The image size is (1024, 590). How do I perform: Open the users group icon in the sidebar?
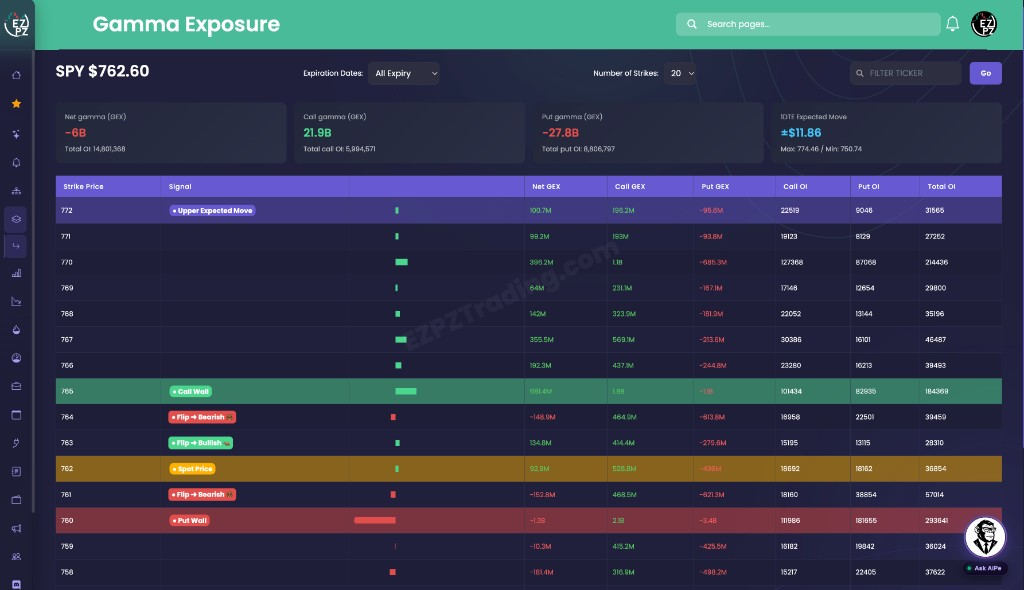pyautogui.click(x=16, y=556)
